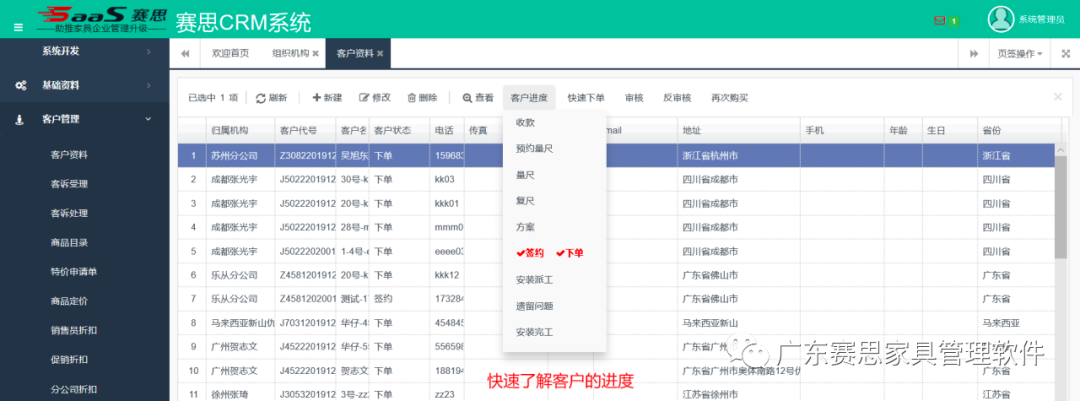Sort by the 客户代号 column header
Image resolution: width=1080 pixels, height=401 pixels.
click(x=305, y=130)
